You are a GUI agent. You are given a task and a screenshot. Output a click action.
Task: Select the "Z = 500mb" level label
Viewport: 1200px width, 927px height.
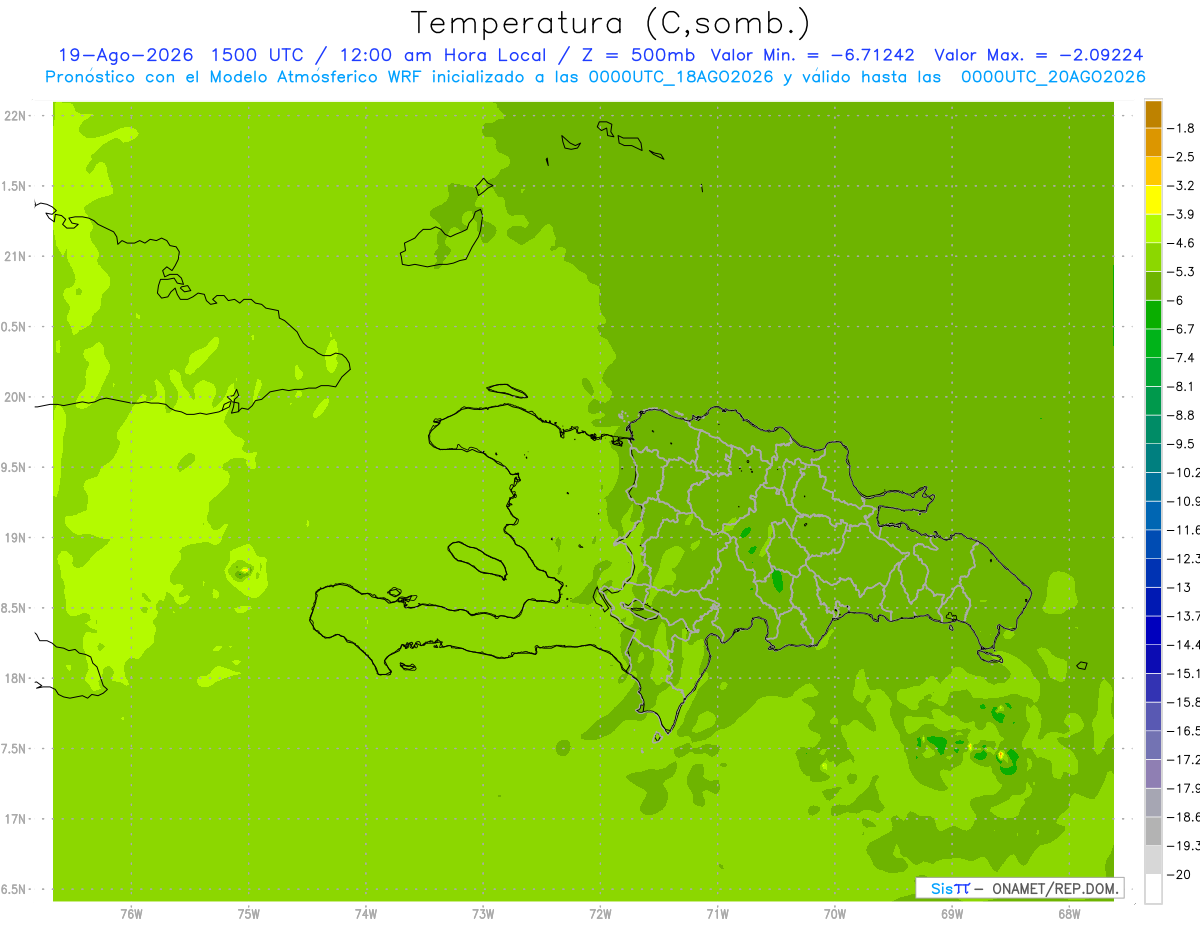639,55
